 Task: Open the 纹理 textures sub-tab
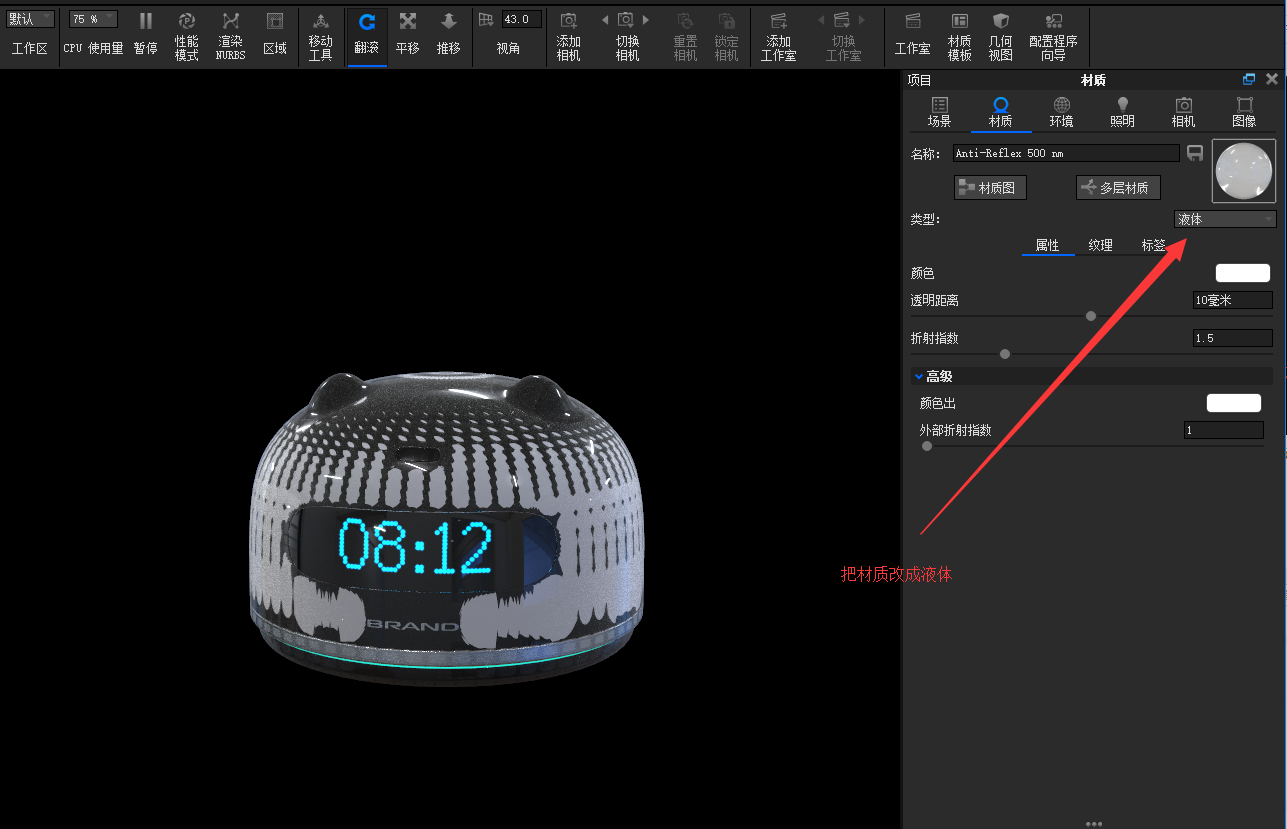1101,245
